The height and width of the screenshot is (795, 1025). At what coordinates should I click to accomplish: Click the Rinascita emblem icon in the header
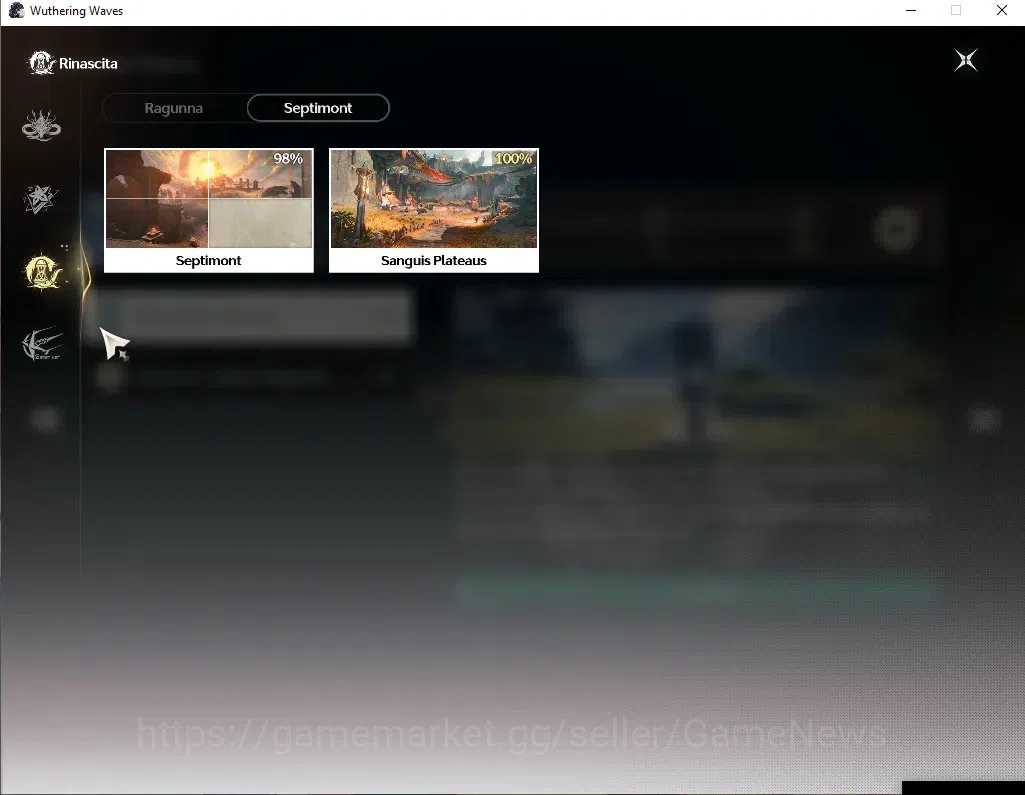coord(41,63)
